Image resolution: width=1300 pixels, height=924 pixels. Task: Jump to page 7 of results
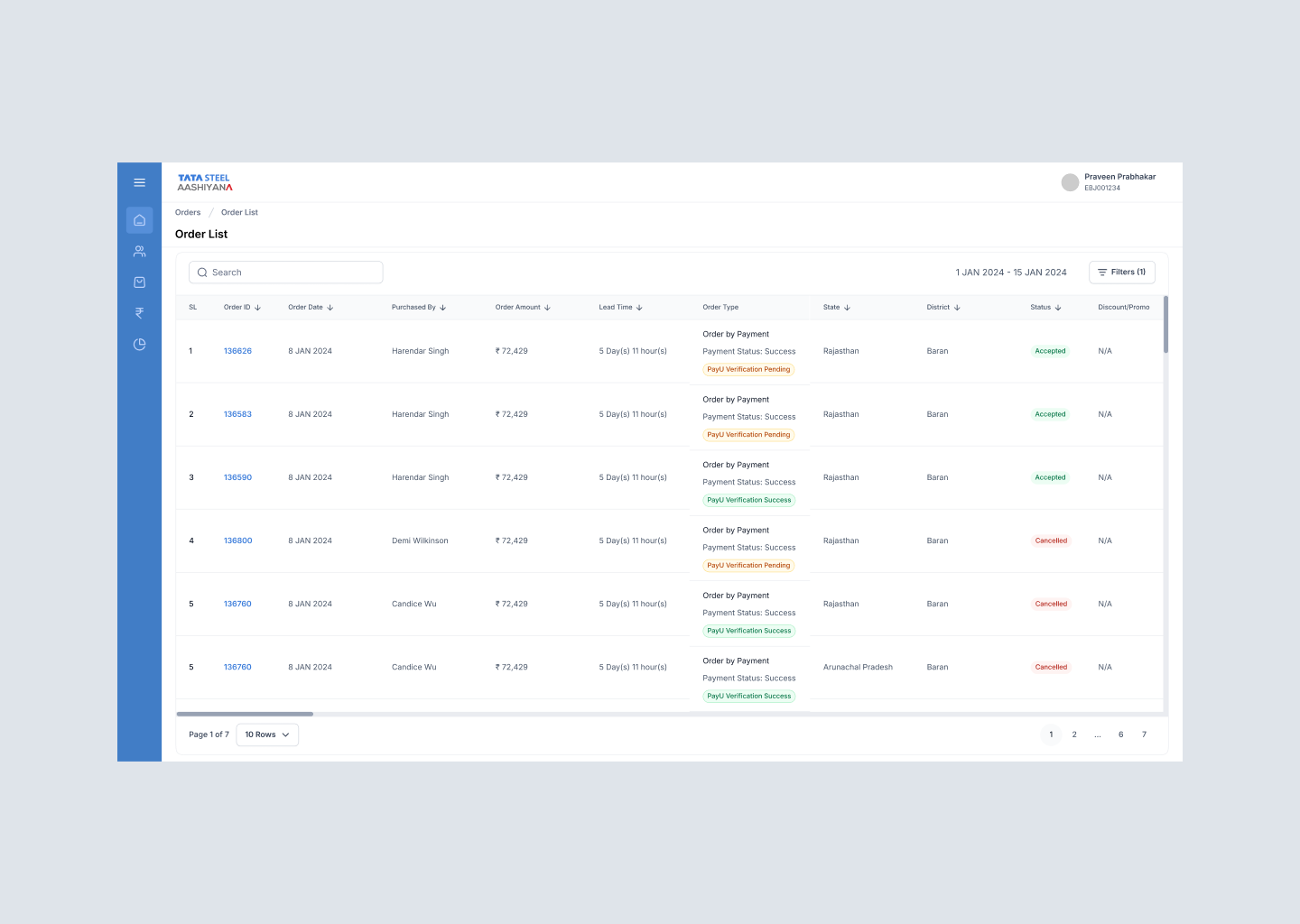tap(1144, 735)
